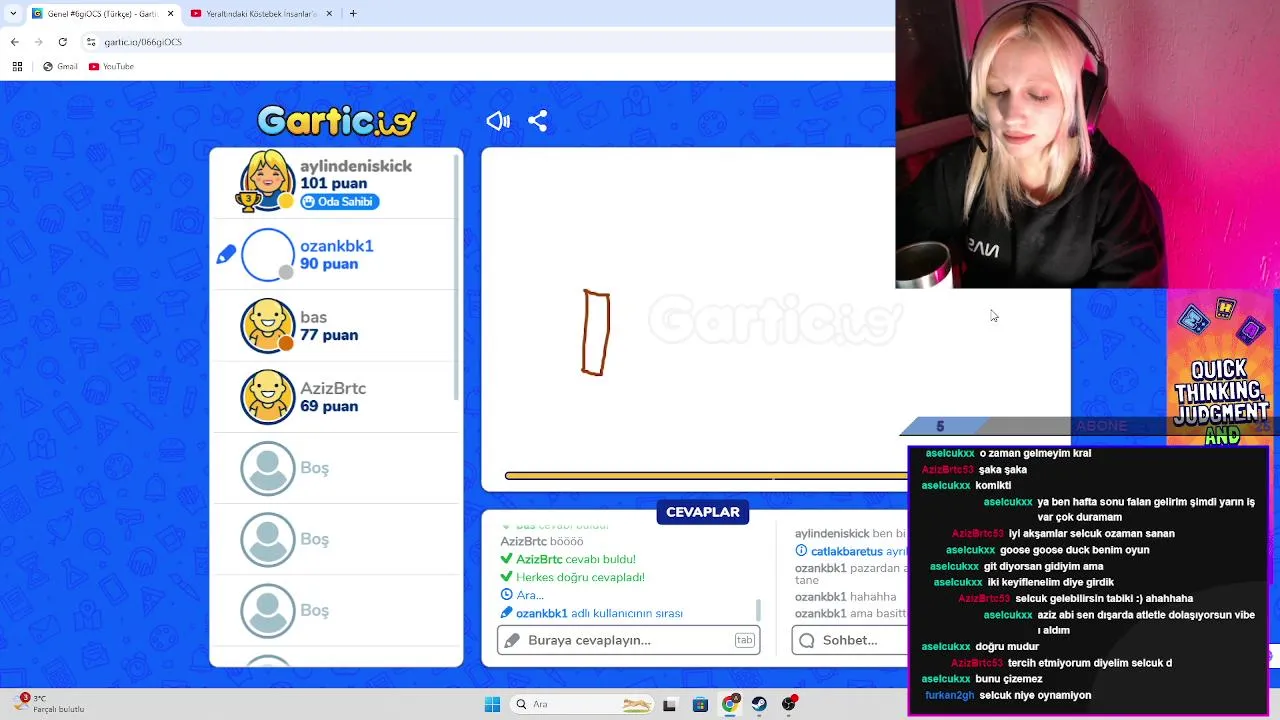Click the 'ozankbk1 hahahha' chat message

coord(846,597)
